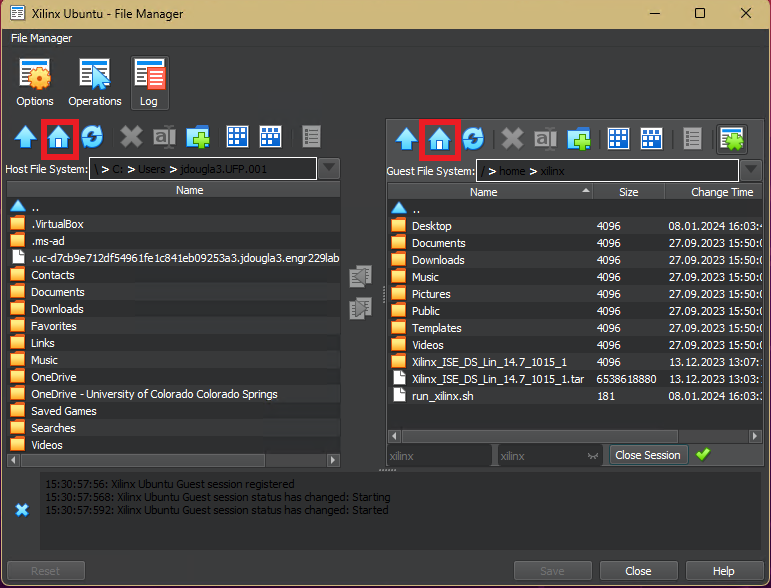
Task: Select 'OneDrive - University of Colorado Colorado Springs' folder
Action: (x=174, y=394)
